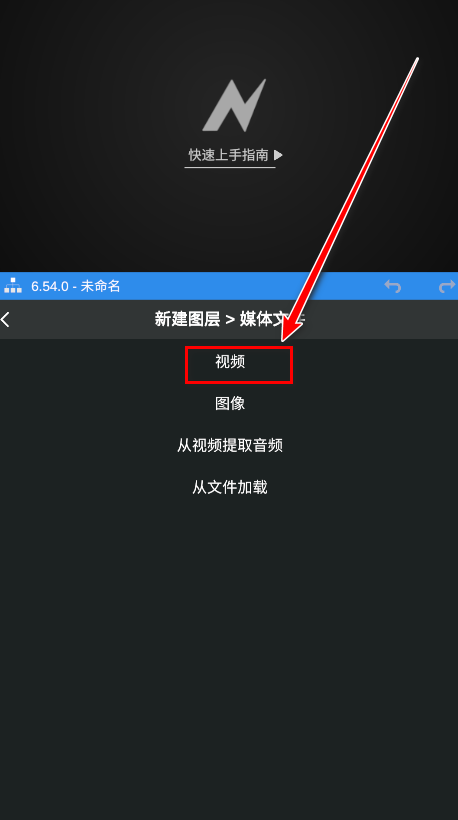Click the project title 6.54.0 - 未命名
Screen dimensions: 458x820
(x=76, y=286)
